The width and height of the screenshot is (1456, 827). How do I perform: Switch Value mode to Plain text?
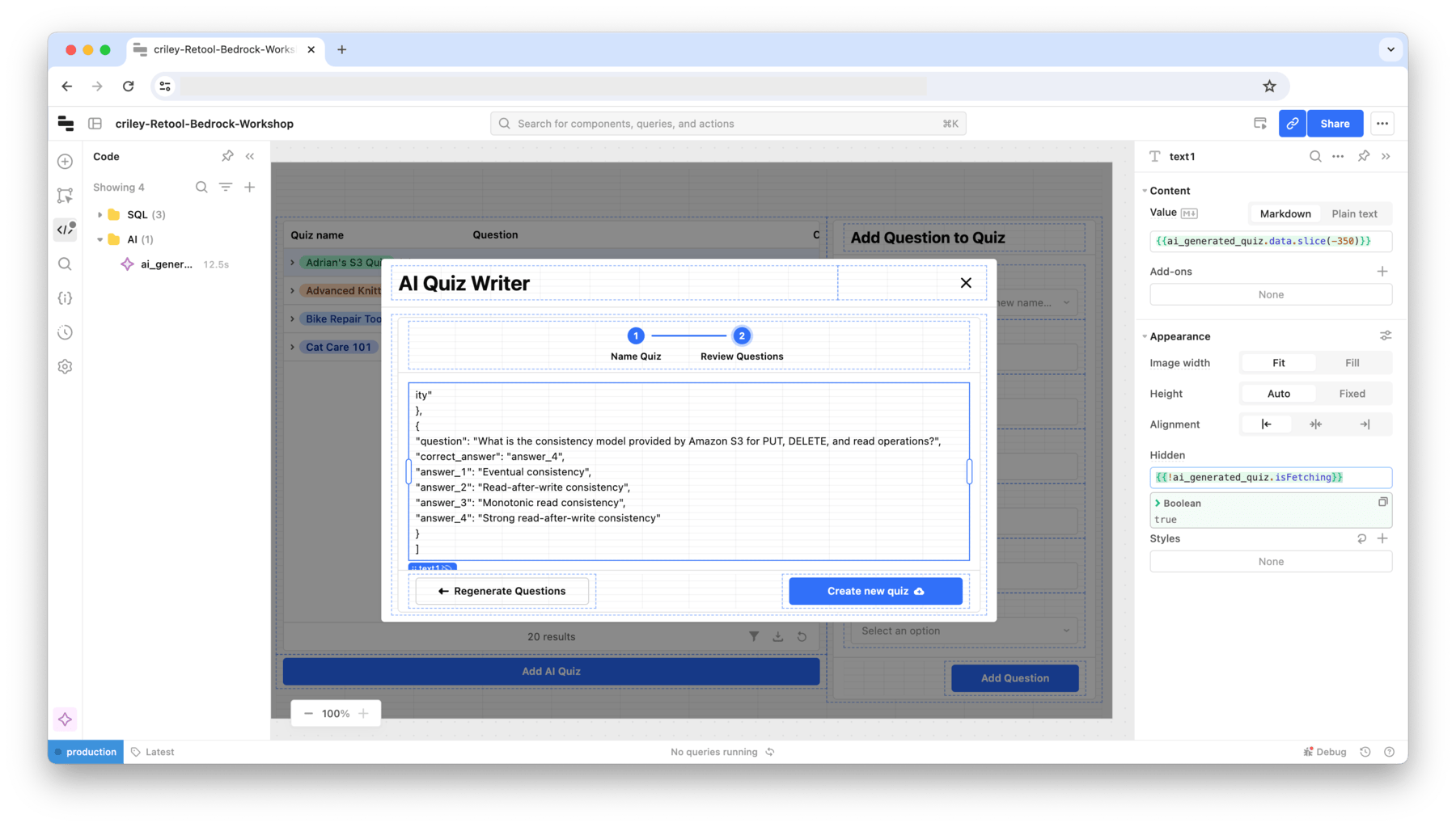1355,213
